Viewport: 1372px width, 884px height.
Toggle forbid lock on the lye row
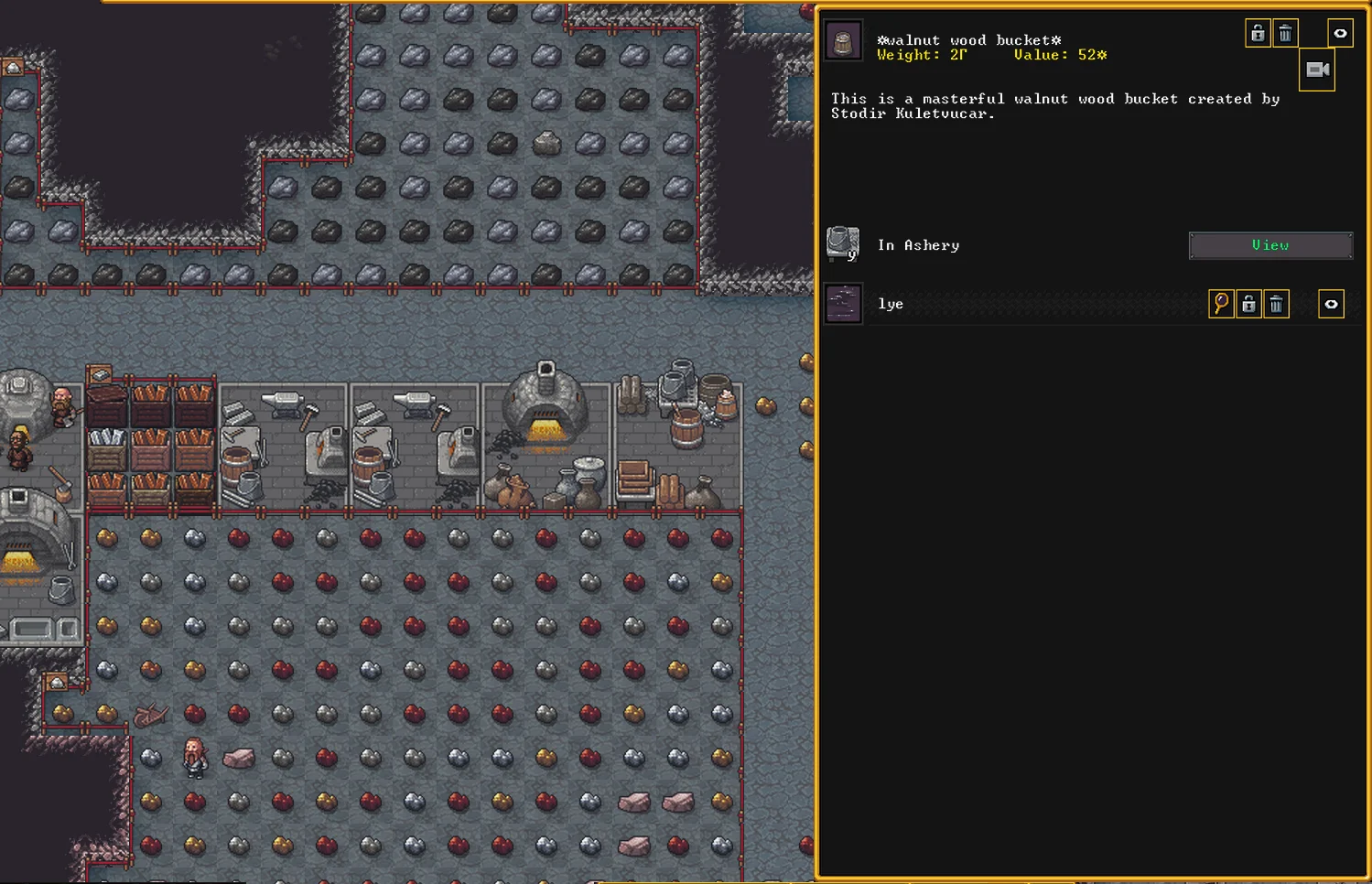click(1248, 304)
